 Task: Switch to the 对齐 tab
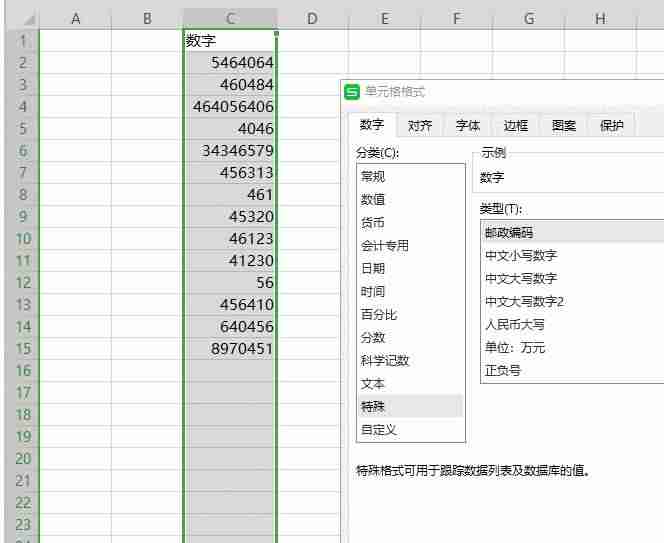(420, 125)
